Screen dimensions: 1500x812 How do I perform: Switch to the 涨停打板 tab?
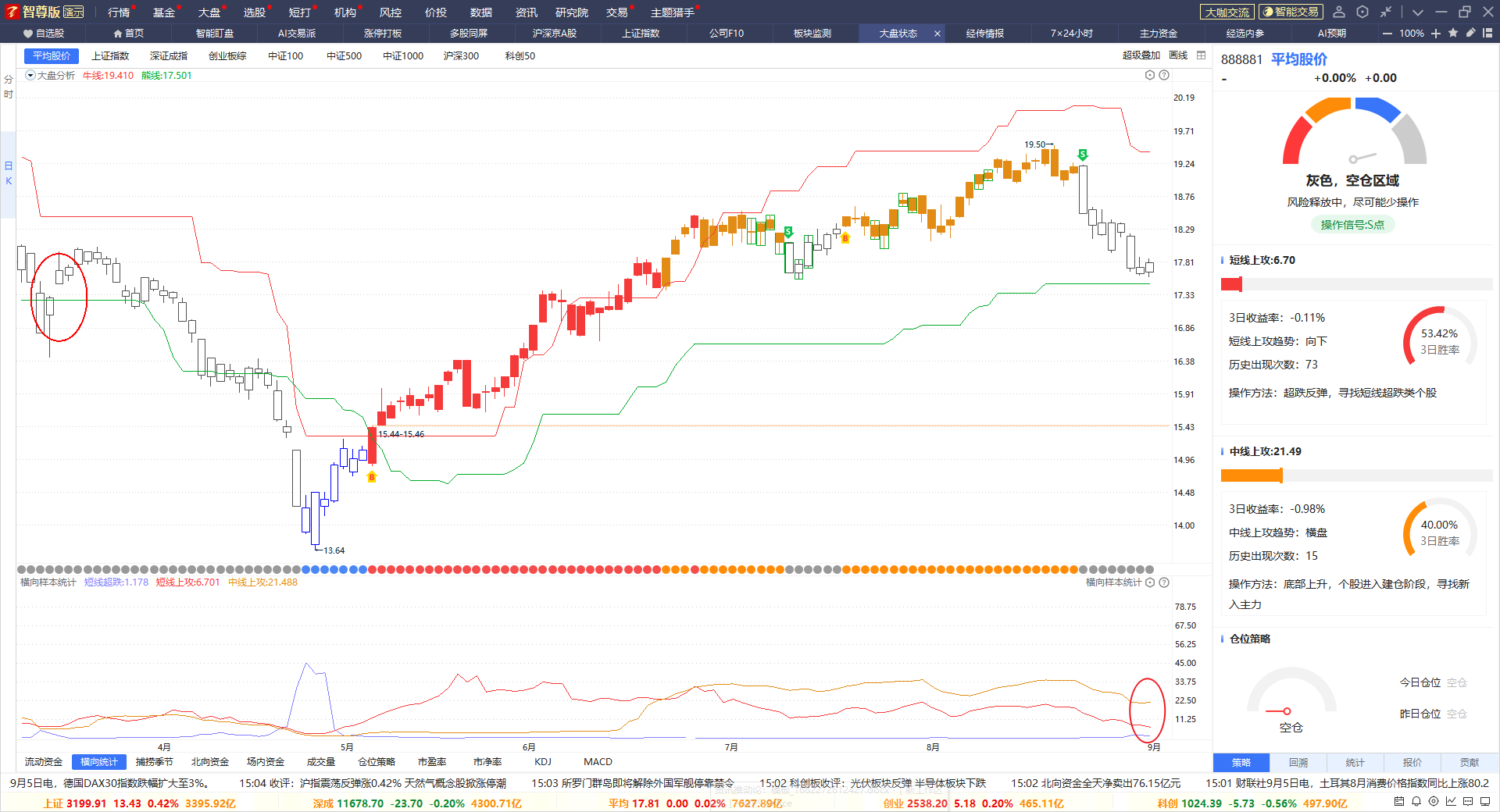click(383, 34)
